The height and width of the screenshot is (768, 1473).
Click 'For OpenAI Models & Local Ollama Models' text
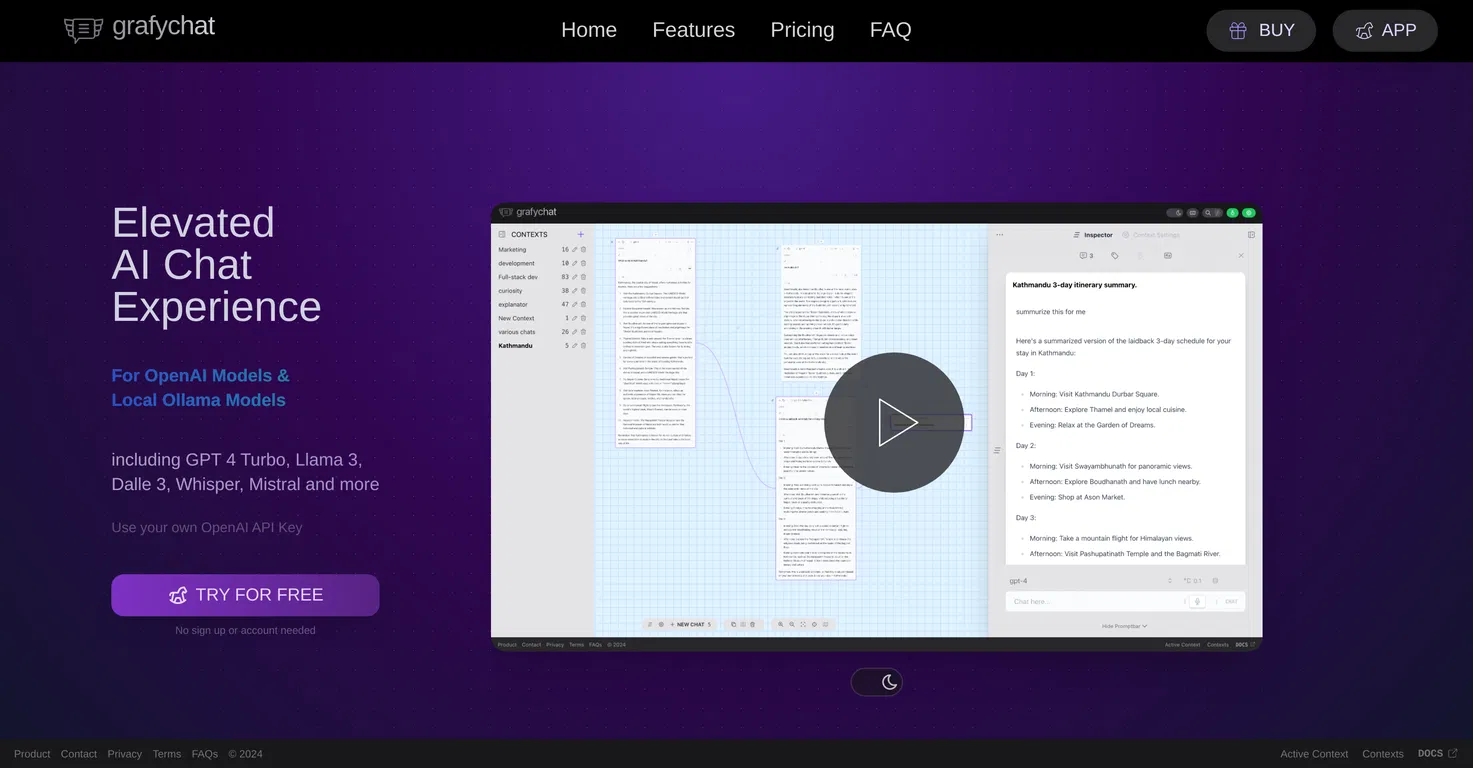pyautogui.click(x=200, y=388)
